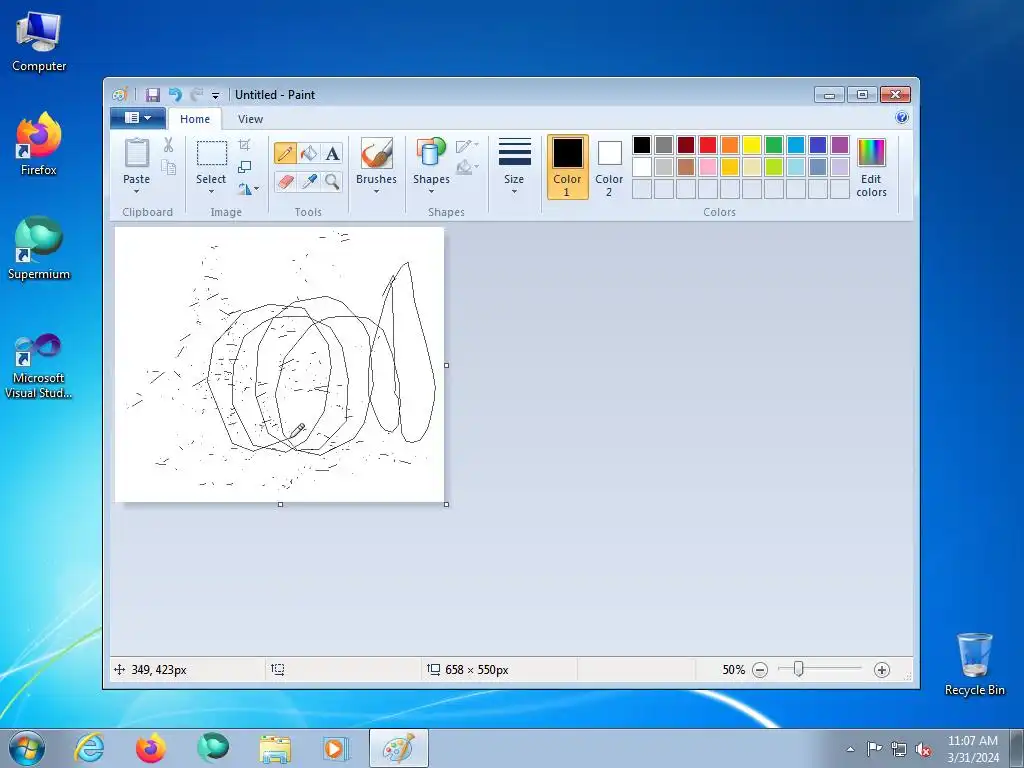The image size is (1024, 768).
Task: Switch to the Home ribbon tab
Action: pos(195,119)
